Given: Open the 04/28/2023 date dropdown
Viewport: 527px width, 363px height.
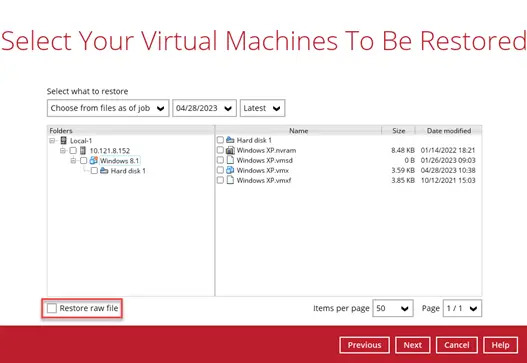Looking at the screenshot, I should [204, 108].
